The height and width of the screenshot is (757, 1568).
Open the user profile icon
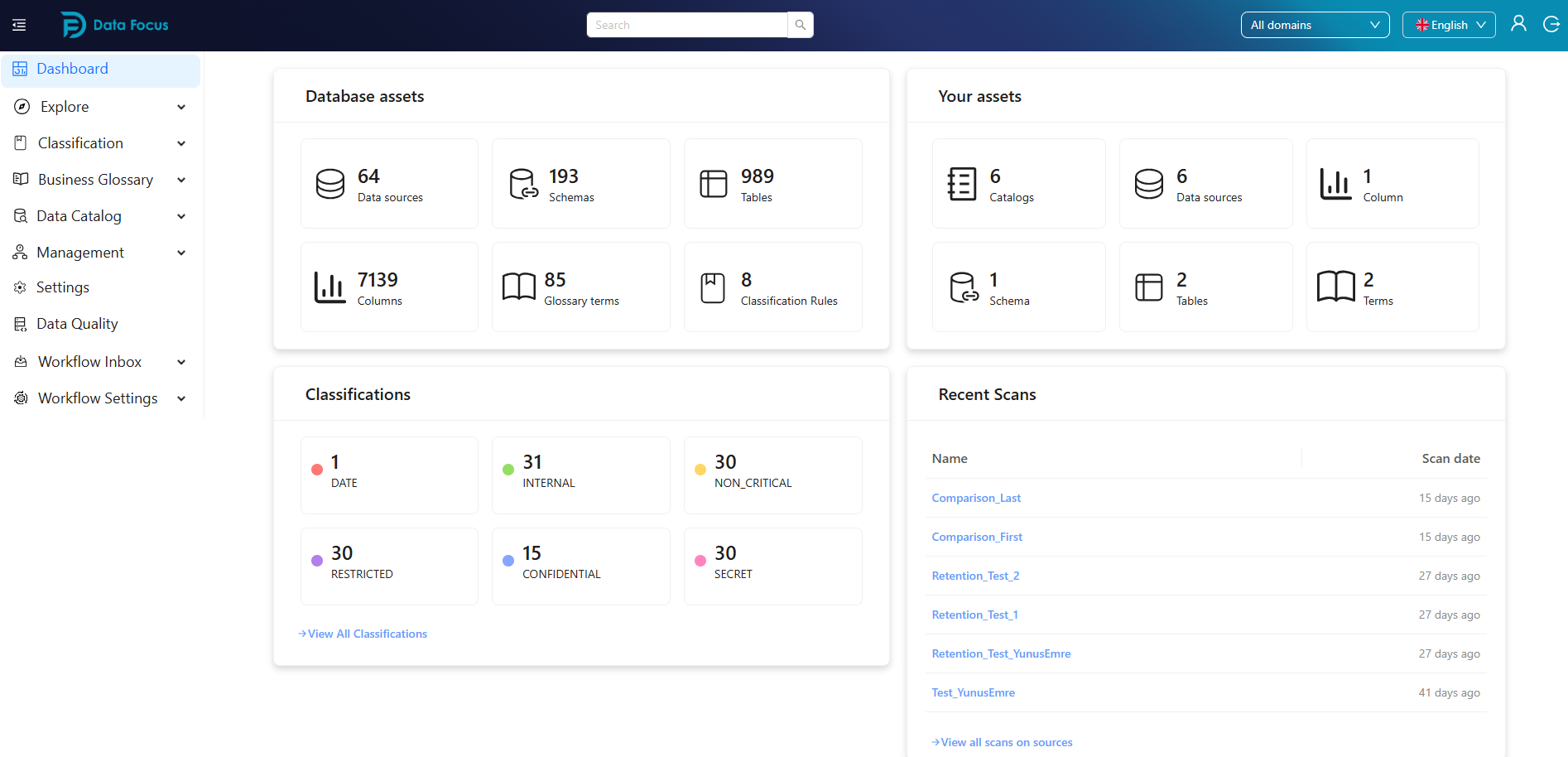coord(1518,24)
